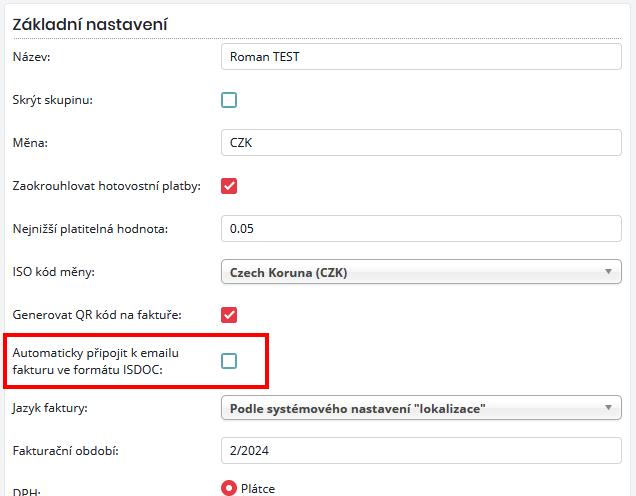The height and width of the screenshot is (496, 636).
Task: Select the 'Plátce' radio button
Action: pyautogui.click(x=229, y=489)
